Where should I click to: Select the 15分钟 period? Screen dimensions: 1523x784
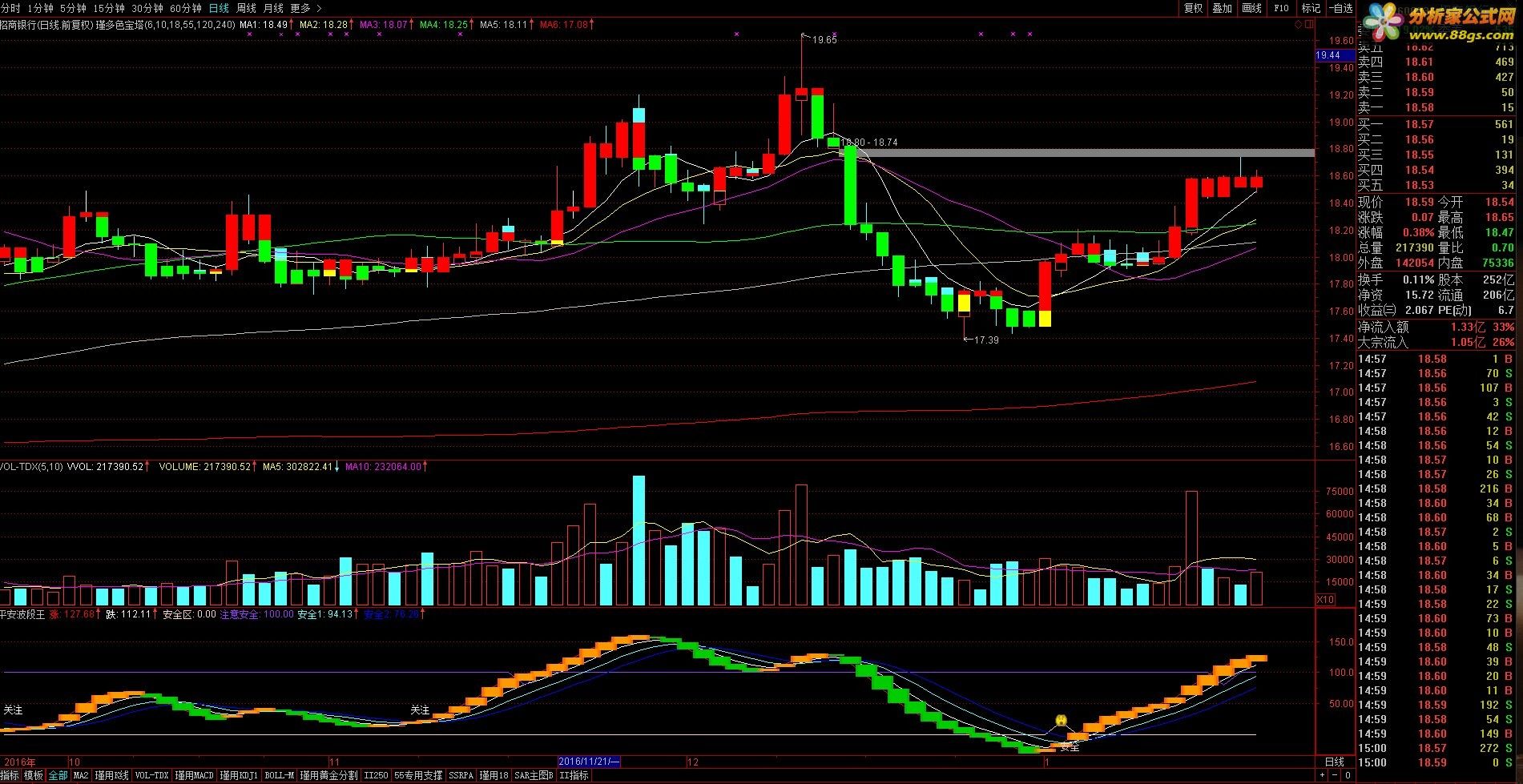109,8
